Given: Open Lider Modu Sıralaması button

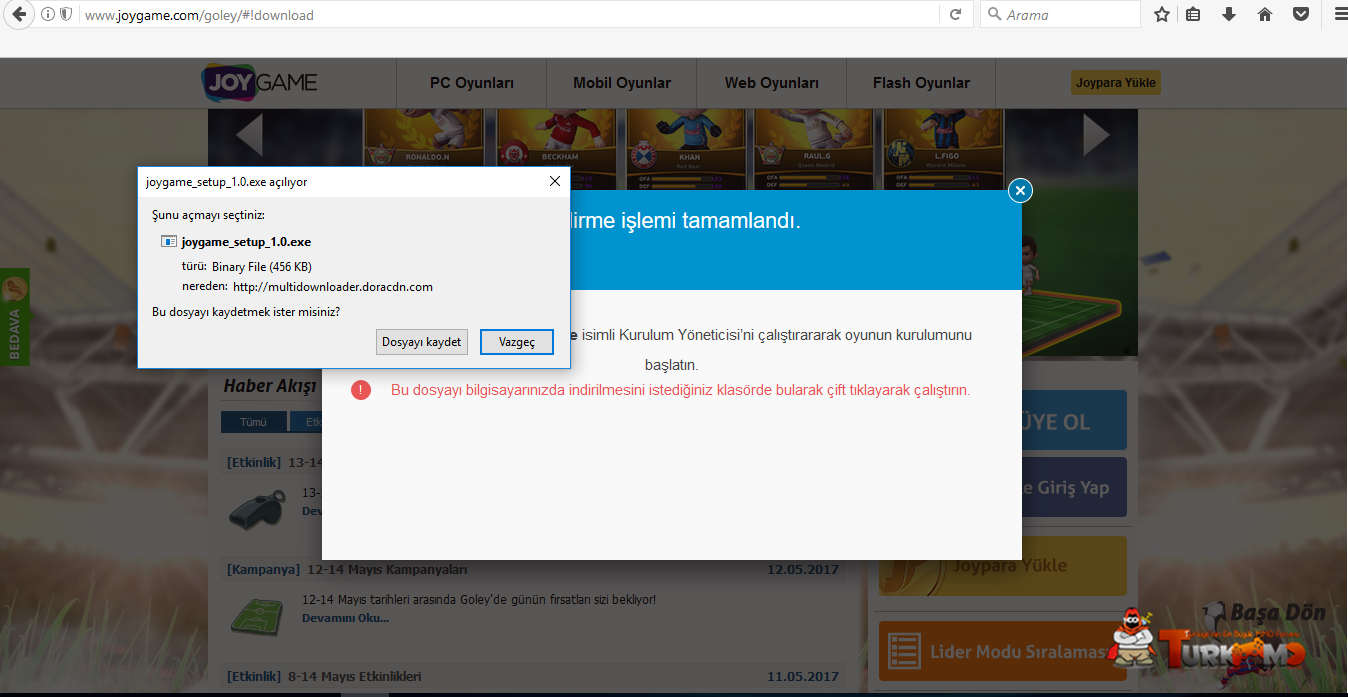Looking at the screenshot, I should (x=1003, y=652).
